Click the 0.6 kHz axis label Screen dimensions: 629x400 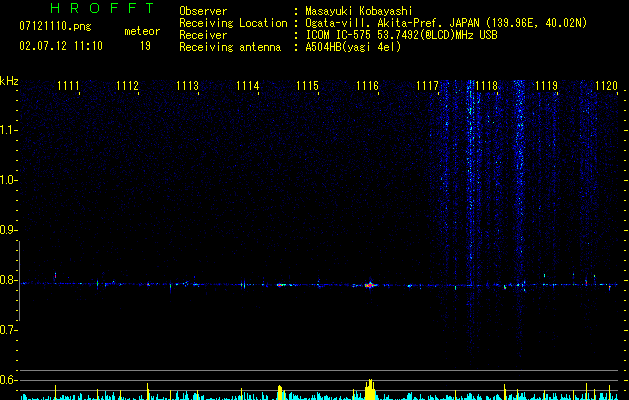point(8,380)
